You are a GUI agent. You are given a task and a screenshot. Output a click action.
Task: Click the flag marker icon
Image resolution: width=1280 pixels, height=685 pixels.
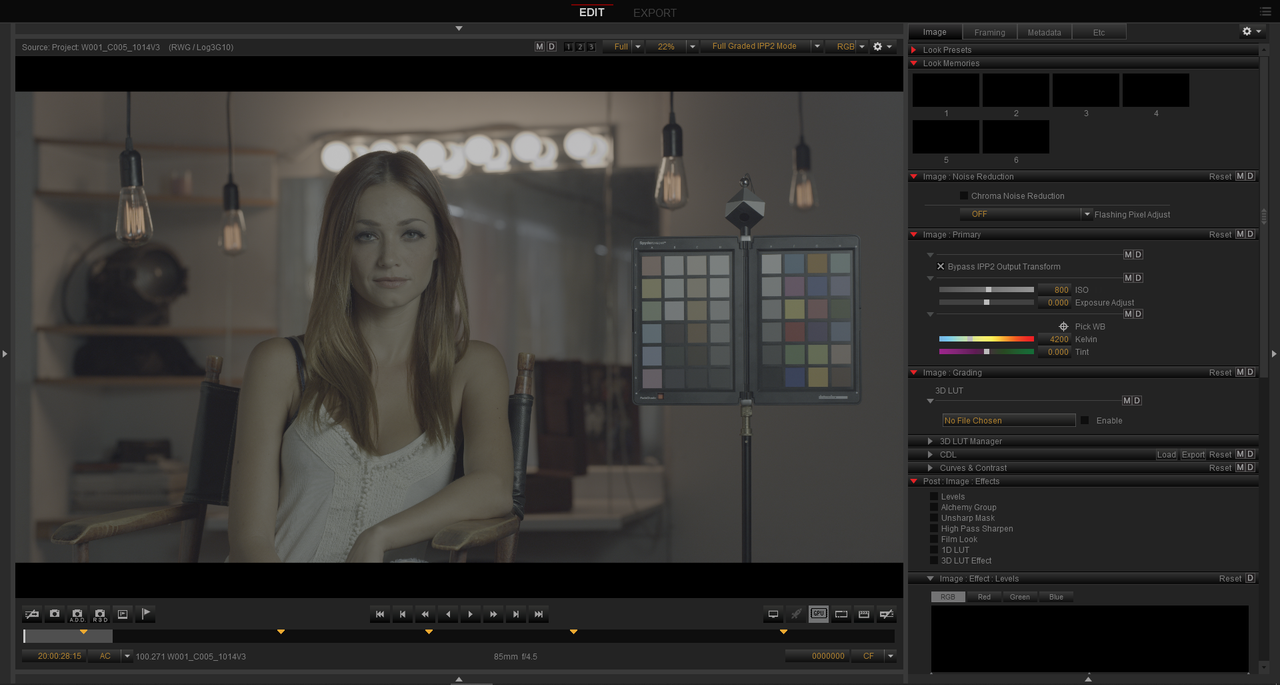tap(146, 614)
